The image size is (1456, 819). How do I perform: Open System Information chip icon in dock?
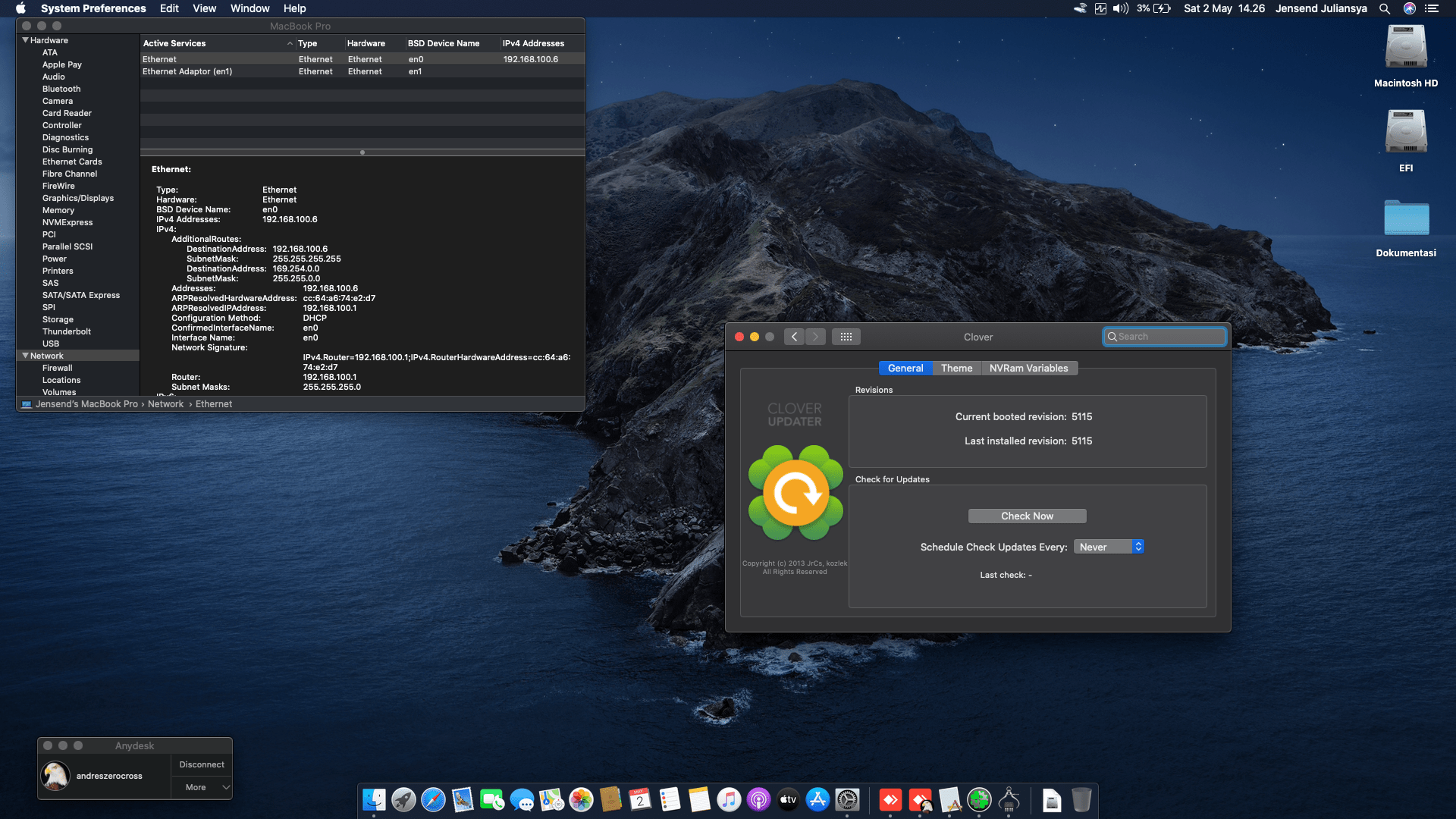point(1009,799)
